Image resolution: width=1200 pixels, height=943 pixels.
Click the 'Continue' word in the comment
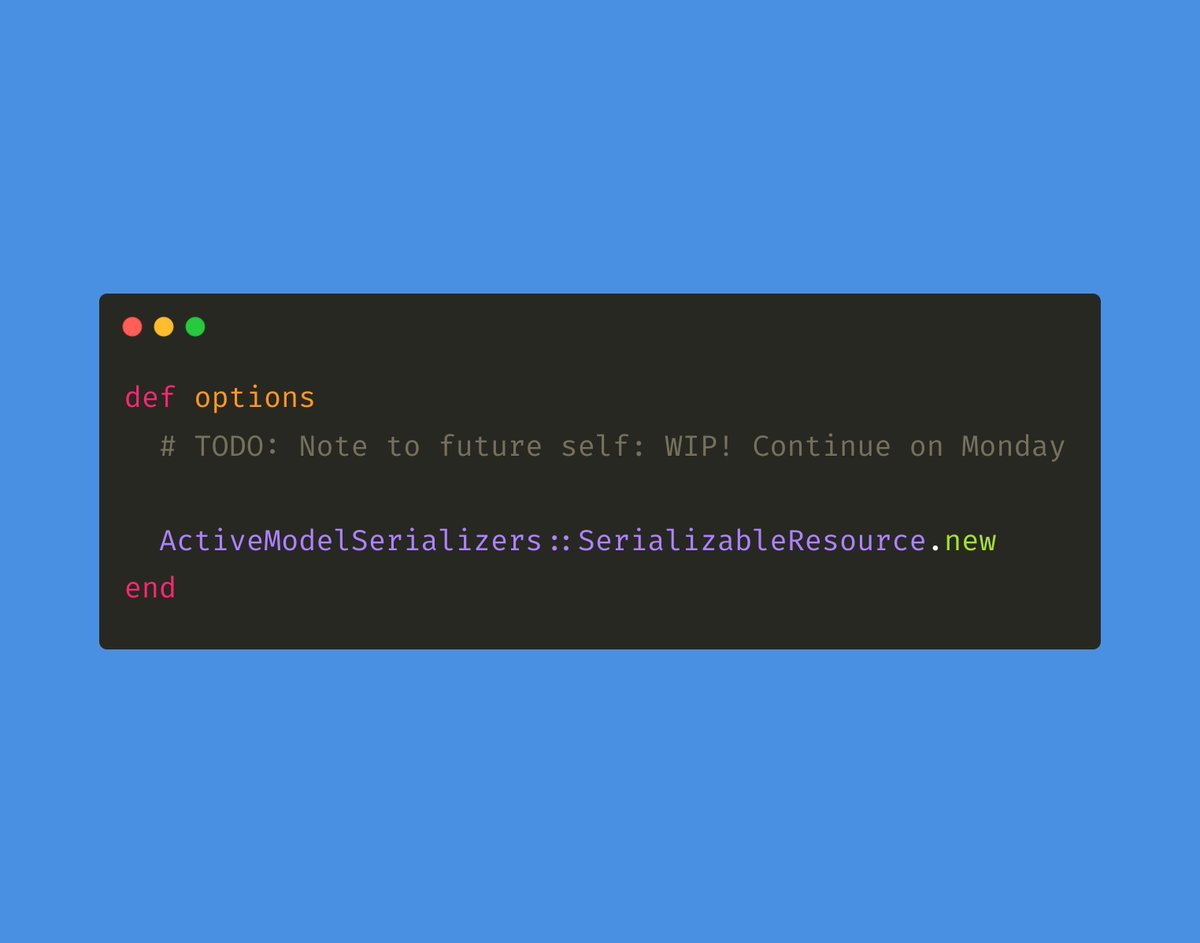821,446
